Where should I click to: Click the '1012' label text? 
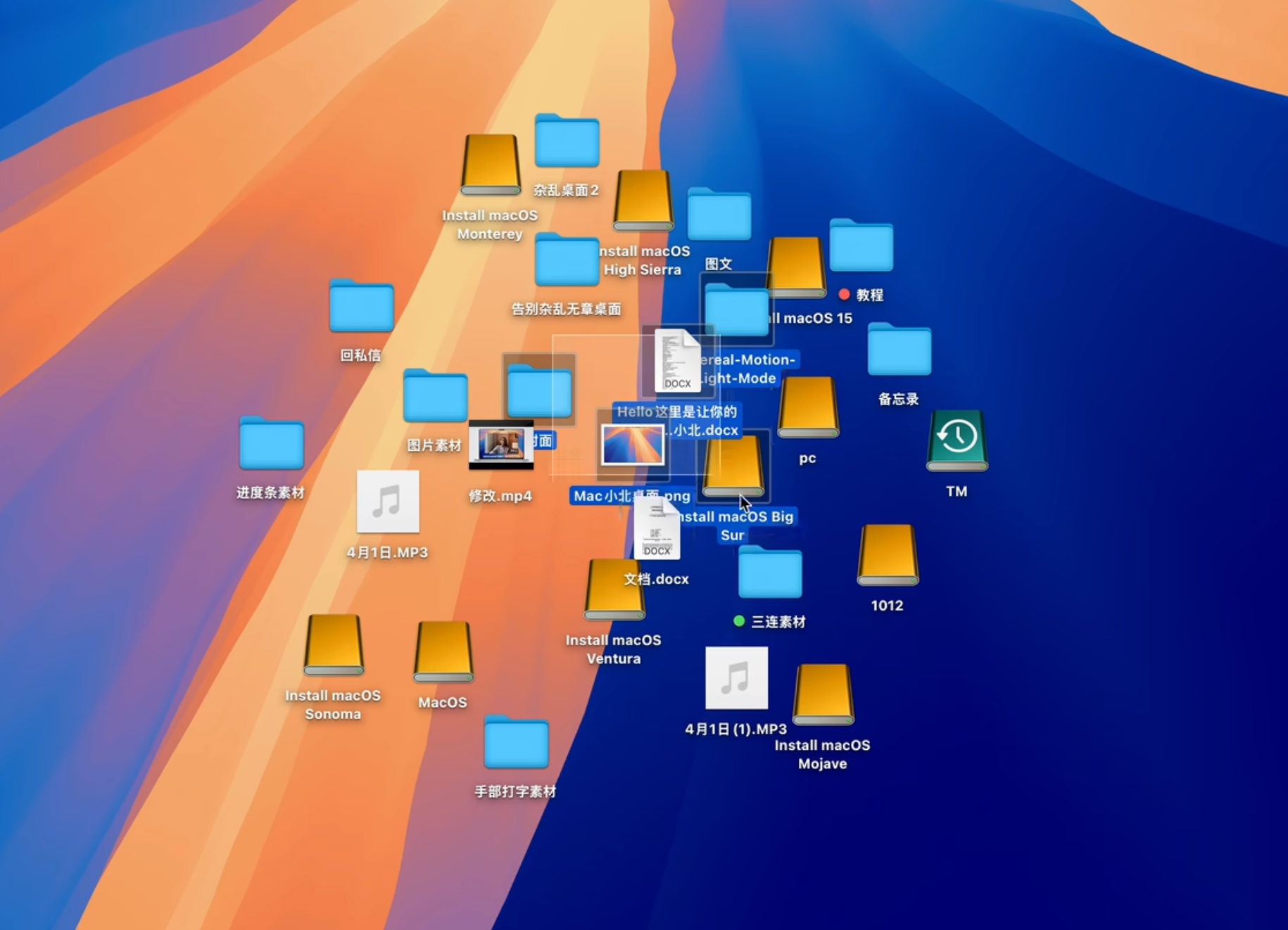tap(887, 606)
